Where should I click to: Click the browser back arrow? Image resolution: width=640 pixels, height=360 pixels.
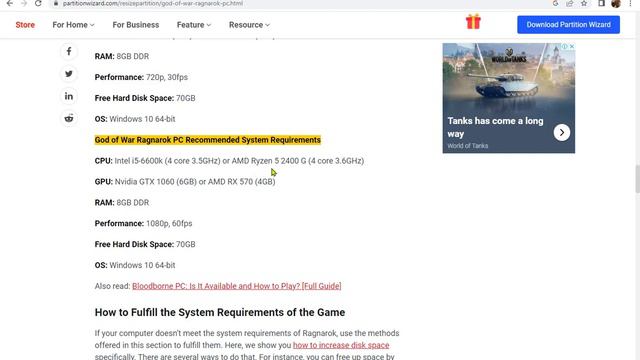[9, 3]
